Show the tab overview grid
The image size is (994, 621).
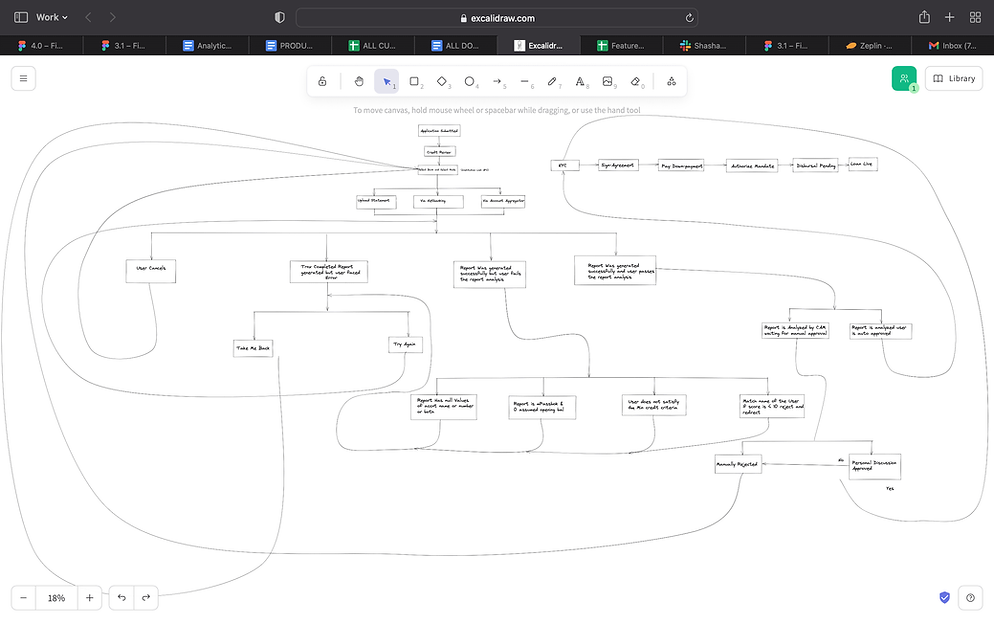(x=975, y=17)
